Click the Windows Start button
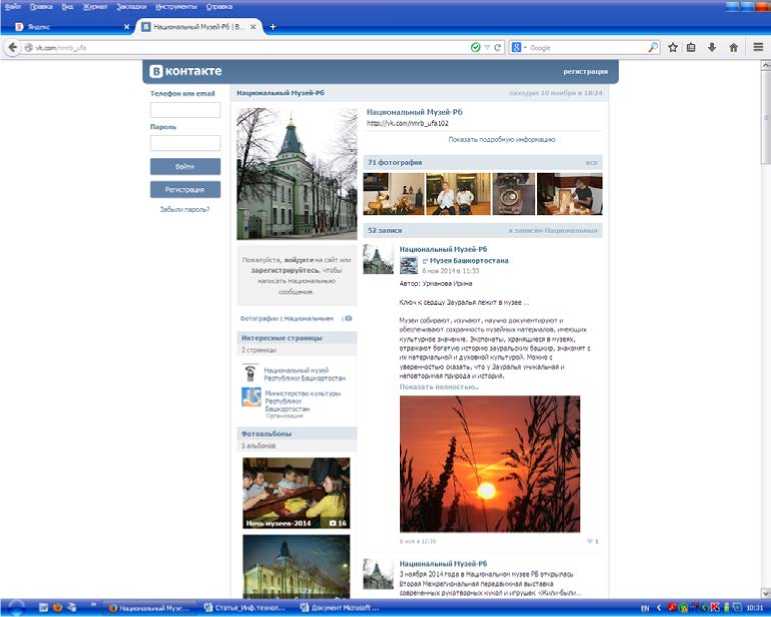Screen dimensions: 771x617 click(x=15, y=608)
